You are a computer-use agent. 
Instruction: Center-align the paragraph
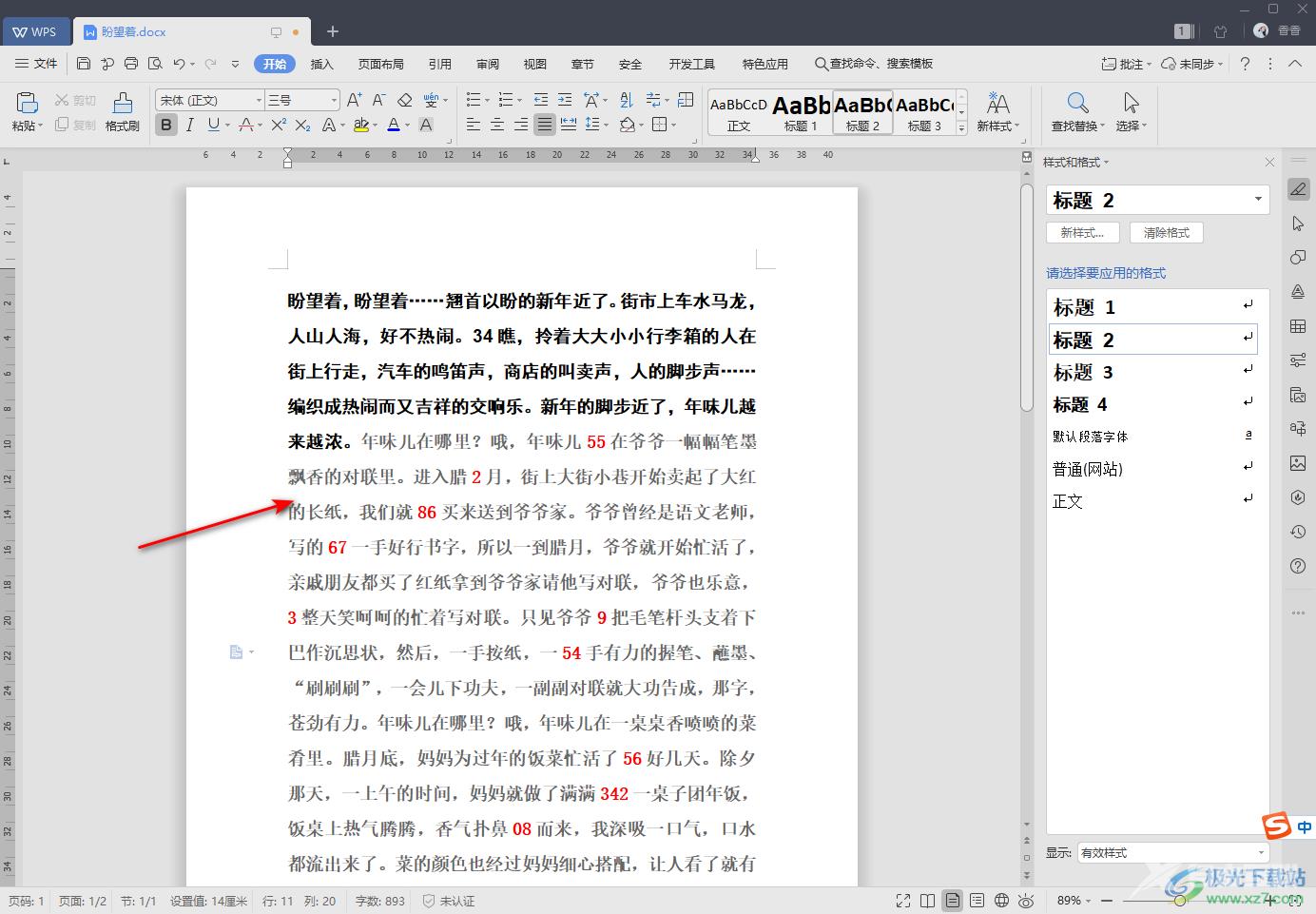coord(497,125)
